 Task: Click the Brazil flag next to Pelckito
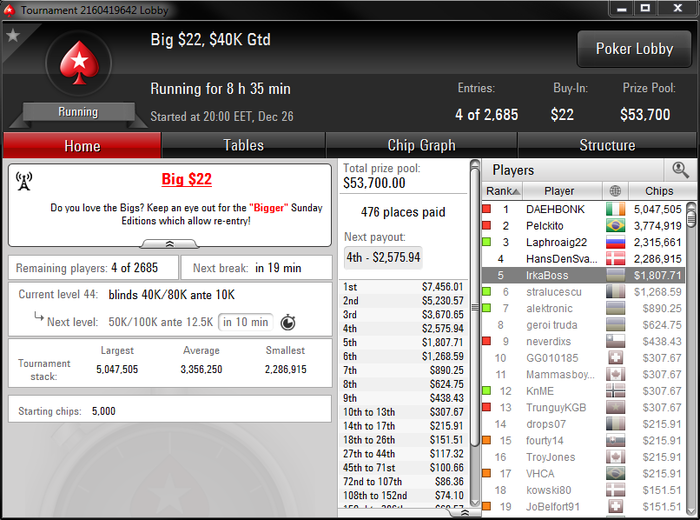click(615, 226)
